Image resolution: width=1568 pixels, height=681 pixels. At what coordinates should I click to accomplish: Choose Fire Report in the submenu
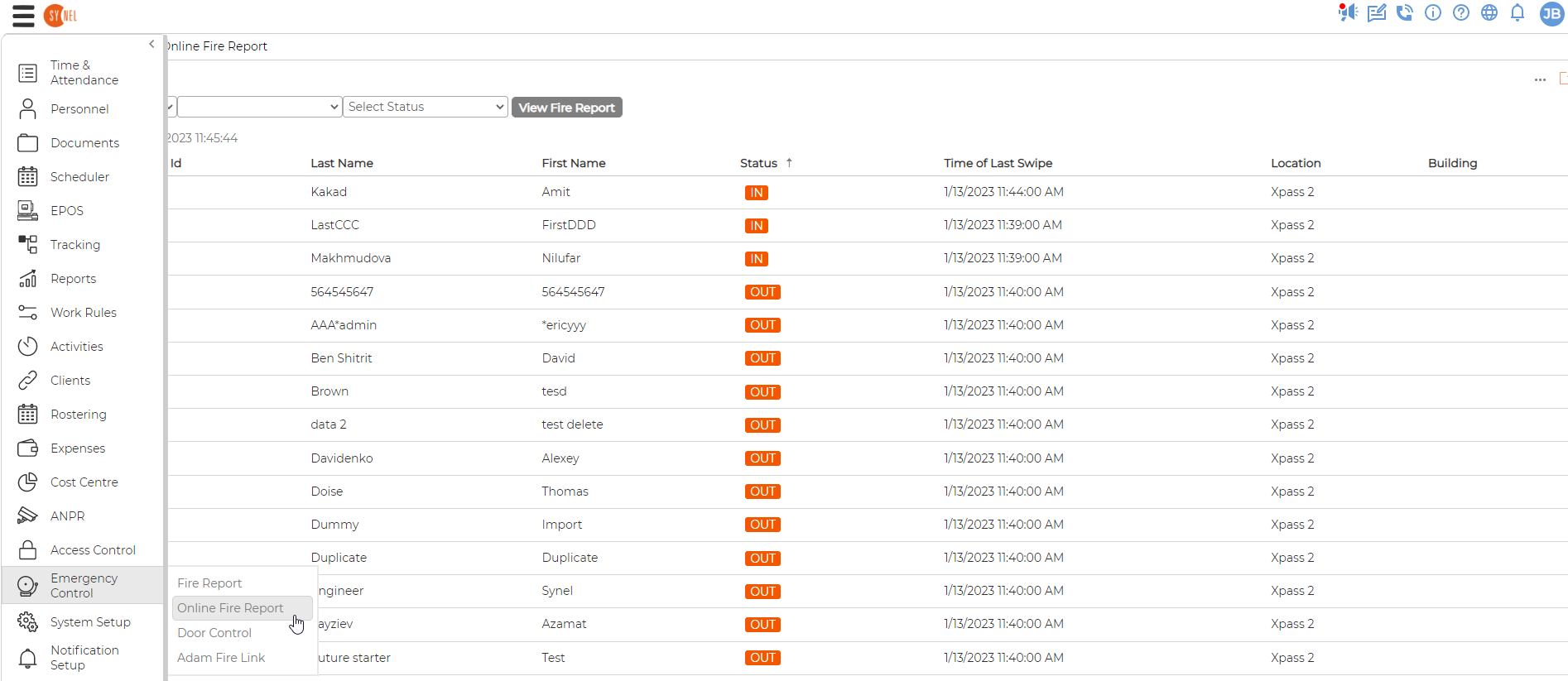click(x=209, y=583)
